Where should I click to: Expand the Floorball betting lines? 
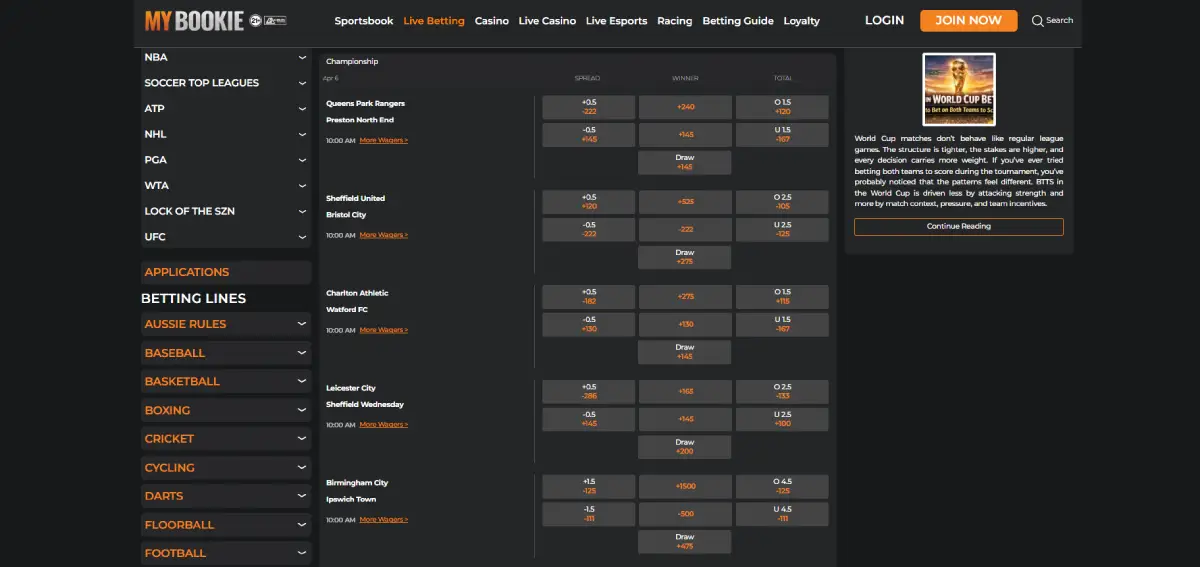[226, 525]
